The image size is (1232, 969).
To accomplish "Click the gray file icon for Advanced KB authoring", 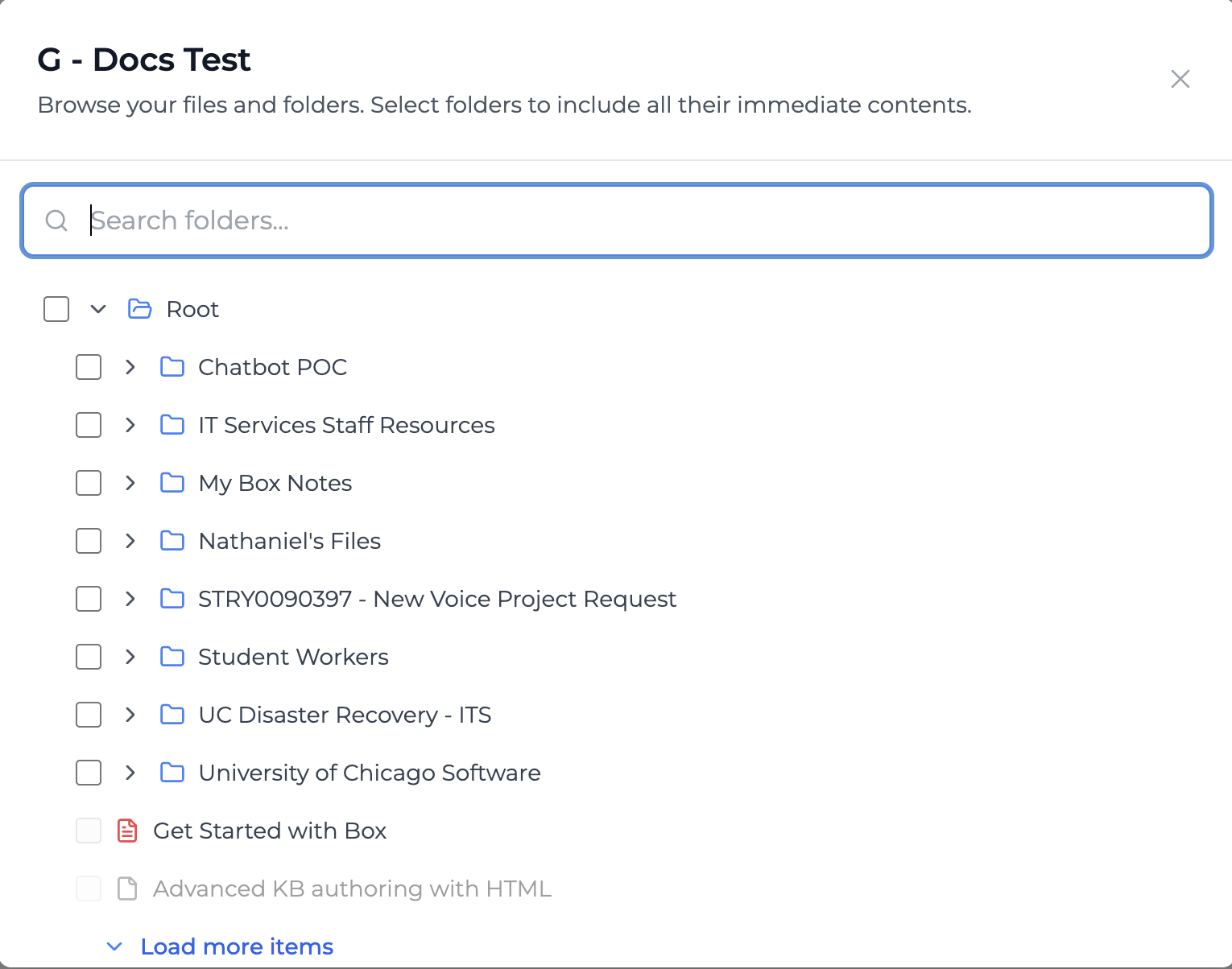I will pyautogui.click(x=127, y=889).
